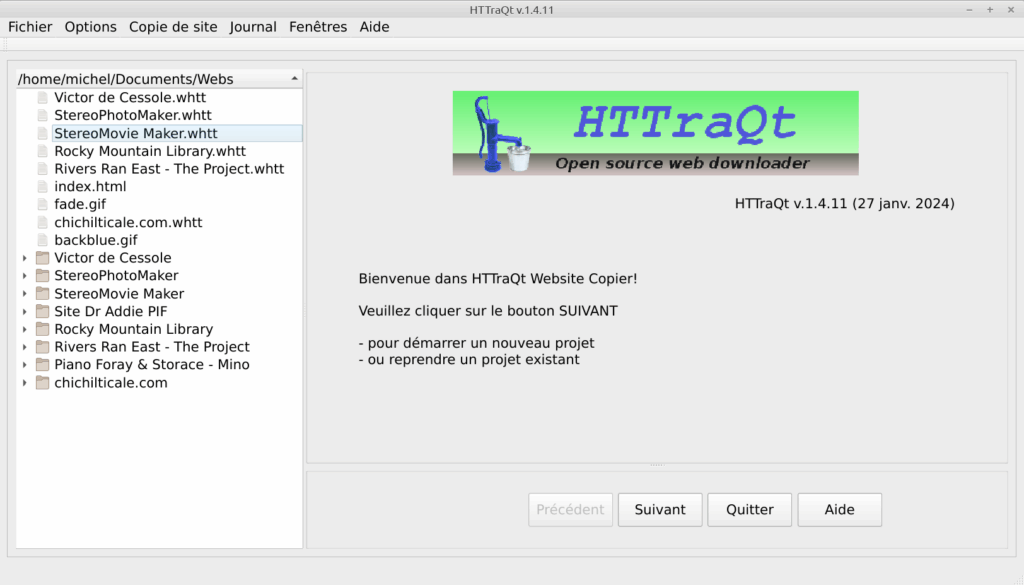Open the Copie de site menu
The image size is (1024, 585).
tap(173, 27)
